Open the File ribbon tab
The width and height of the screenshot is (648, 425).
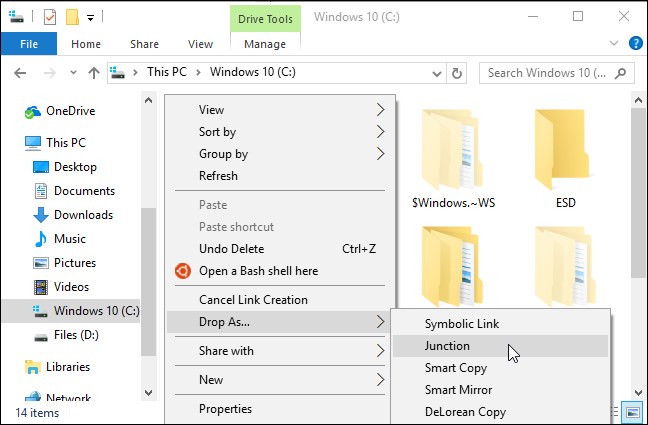tap(29, 44)
